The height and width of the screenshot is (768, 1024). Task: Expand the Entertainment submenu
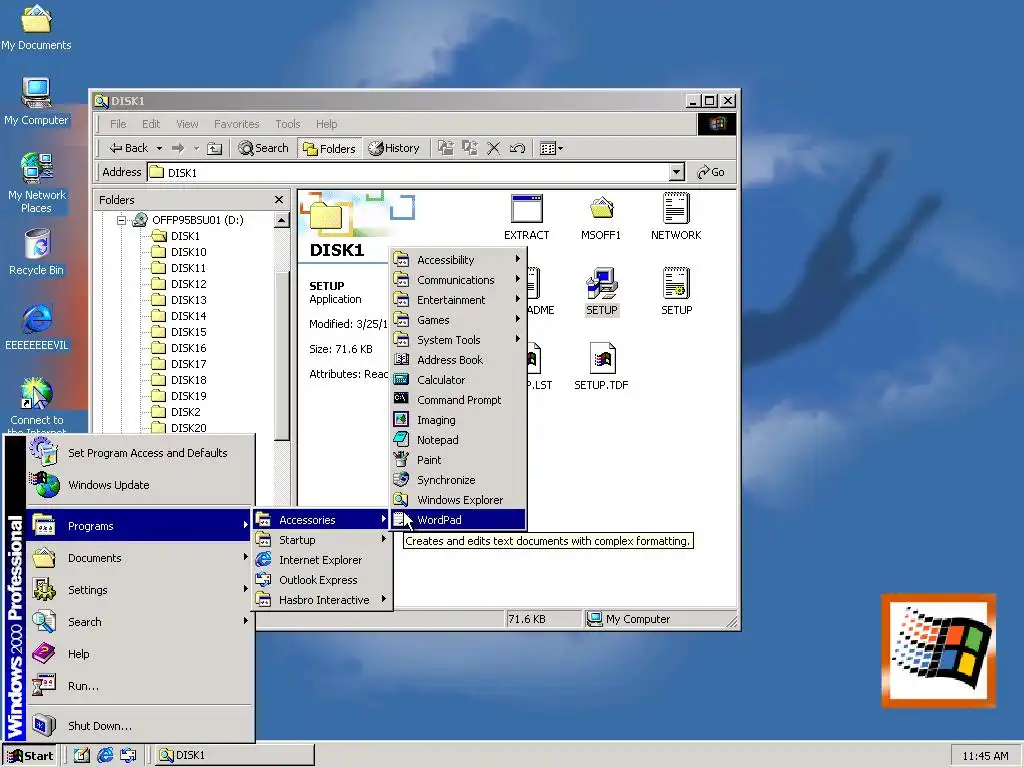458,300
